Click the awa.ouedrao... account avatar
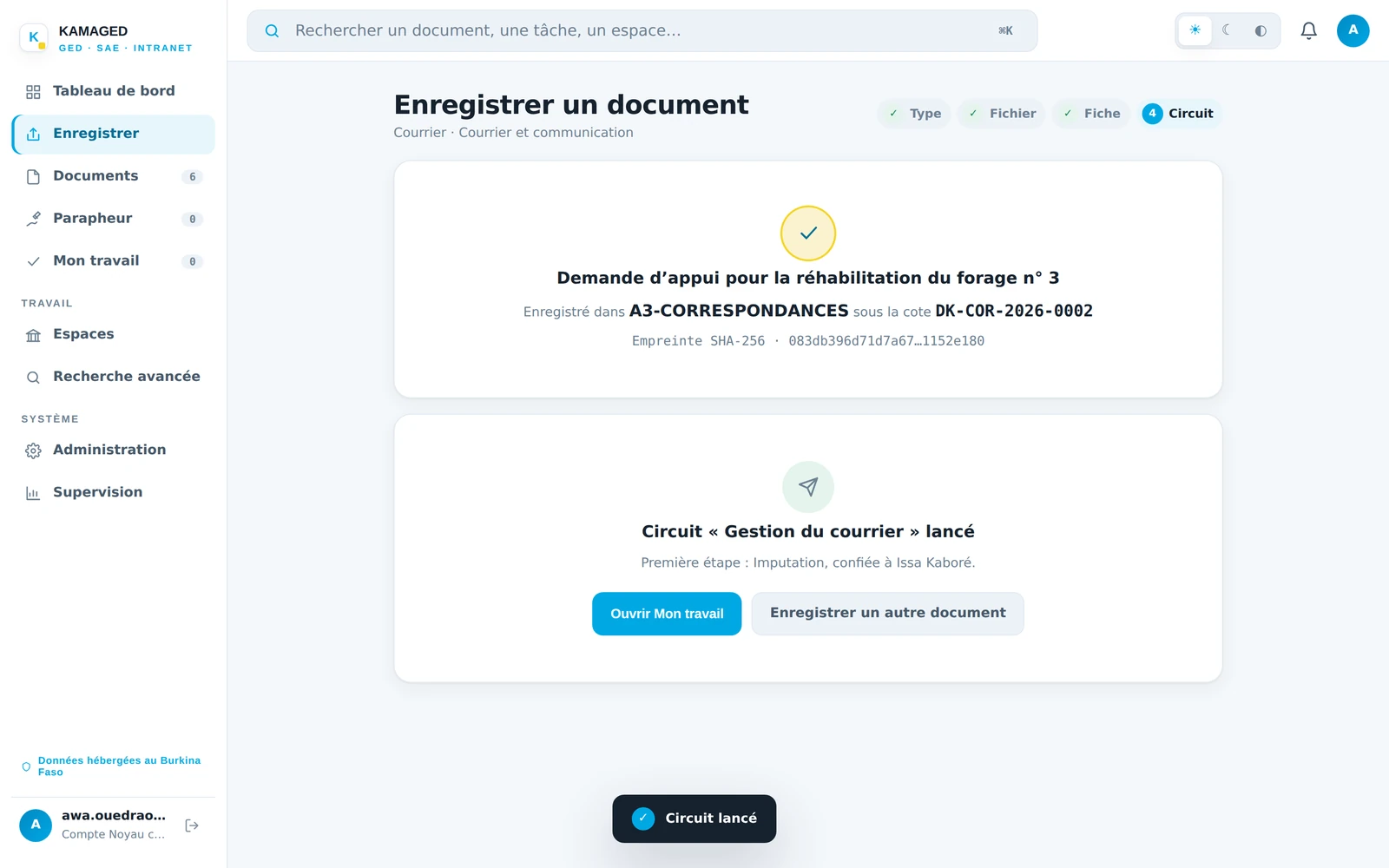The image size is (1389, 868). 36,825
